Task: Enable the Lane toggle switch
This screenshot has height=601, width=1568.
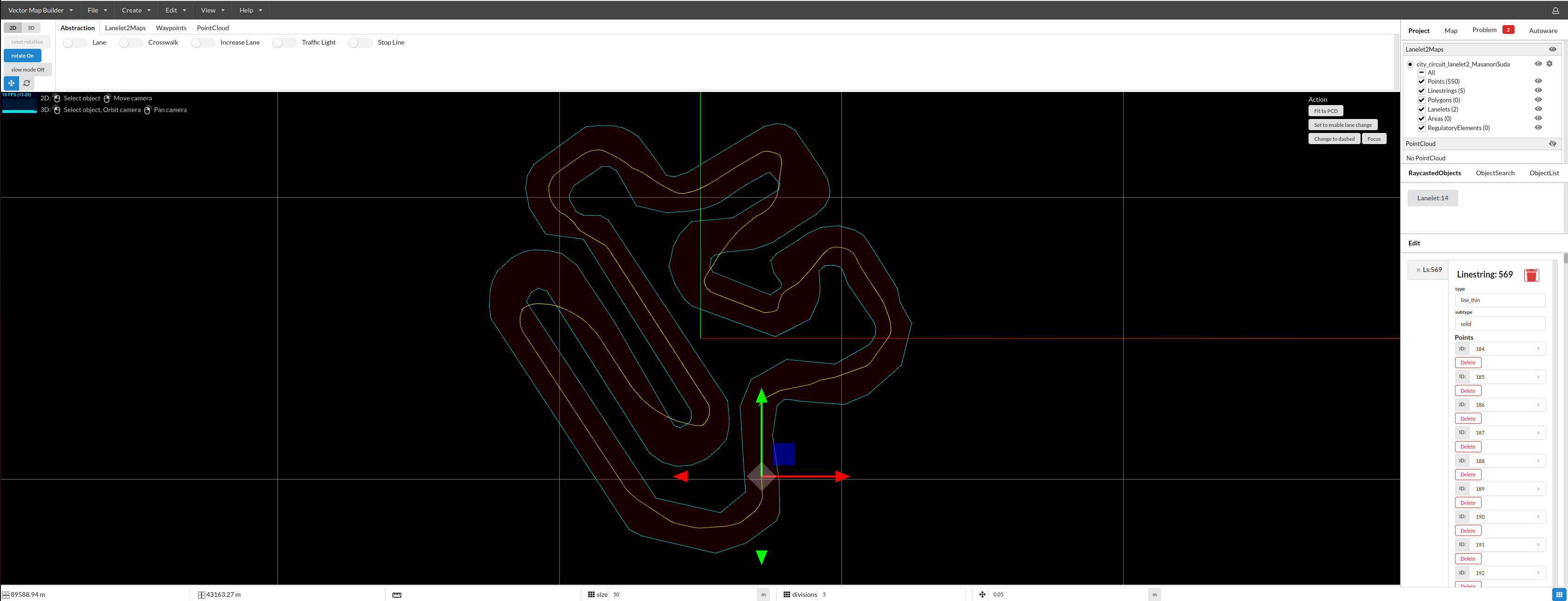Action: pyautogui.click(x=74, y=43)
